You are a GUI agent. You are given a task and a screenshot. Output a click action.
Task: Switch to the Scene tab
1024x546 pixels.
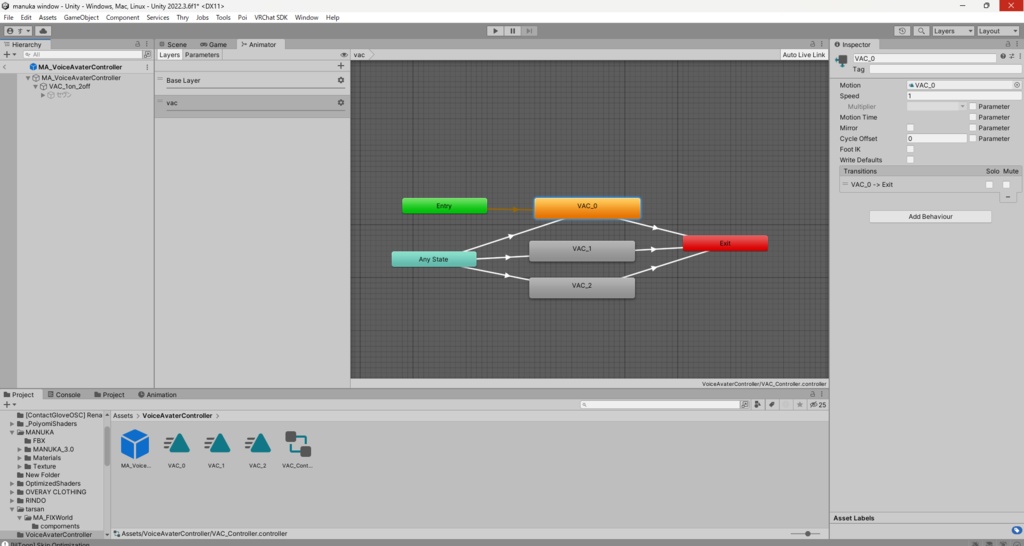pyautogui.click(x=173, y=44)
